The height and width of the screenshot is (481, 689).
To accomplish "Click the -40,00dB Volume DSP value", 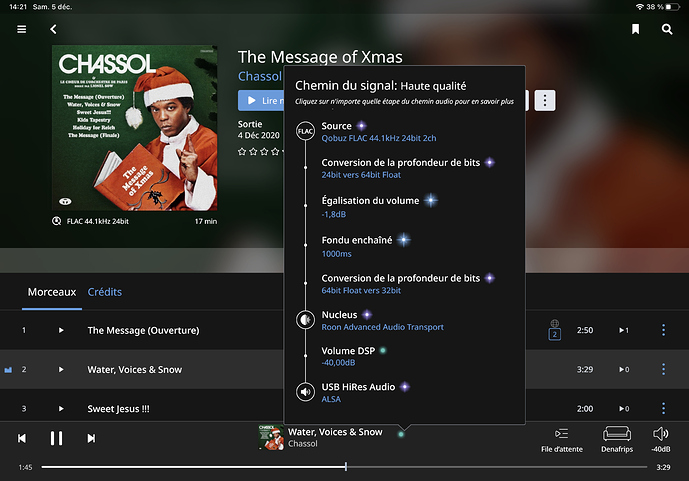I will point(338,362).
